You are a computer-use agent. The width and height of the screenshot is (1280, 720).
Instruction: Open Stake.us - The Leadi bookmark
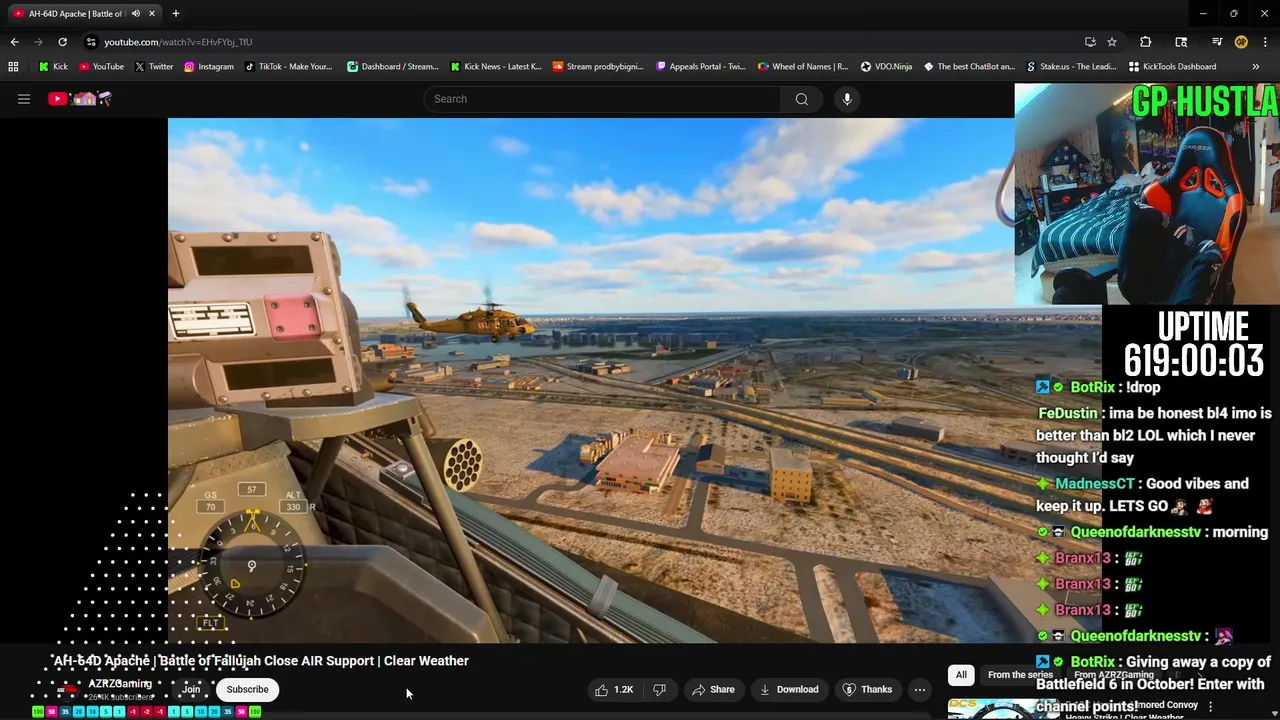[x=1072, y=67]
